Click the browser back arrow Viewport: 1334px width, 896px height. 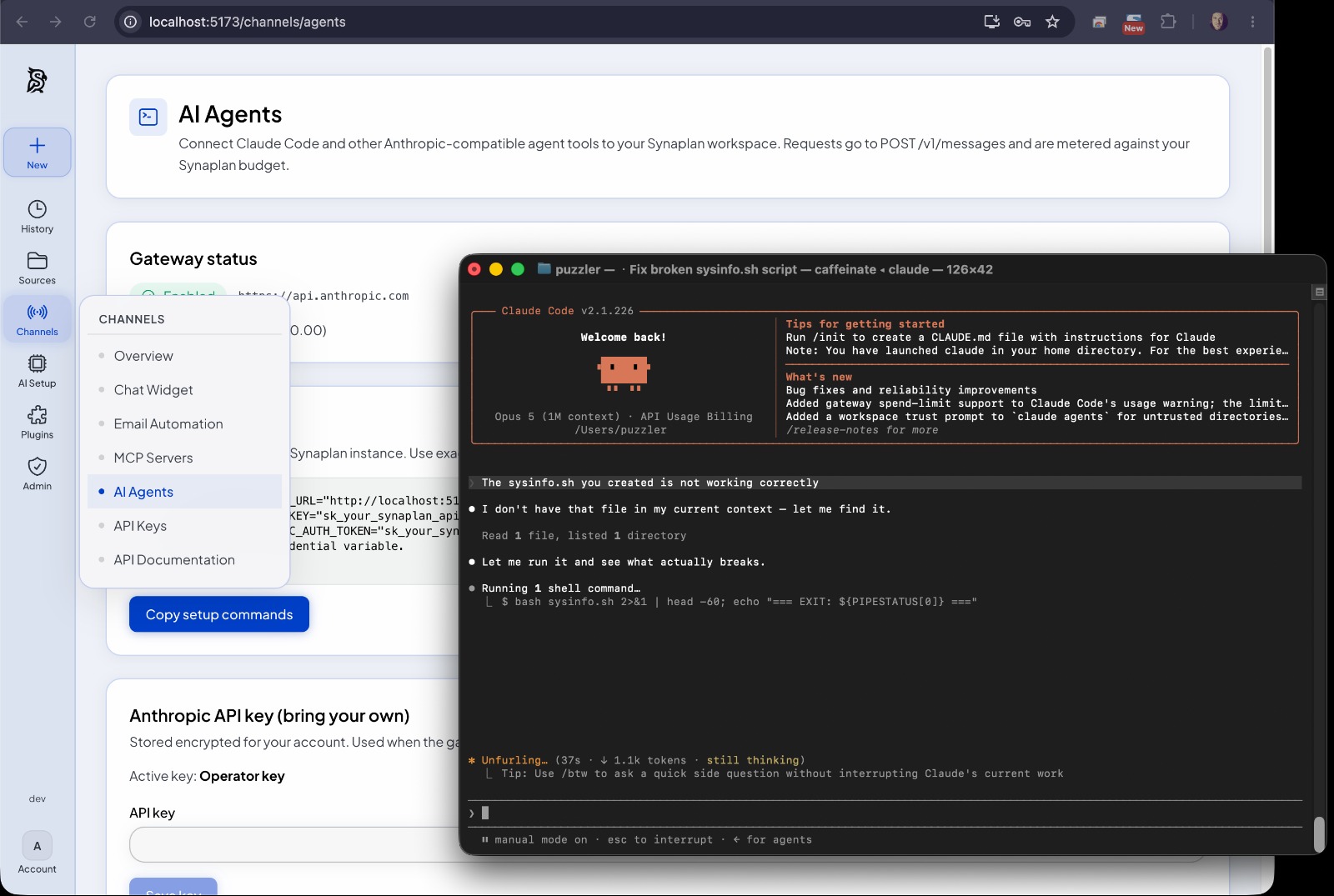[x=23, y=22]
